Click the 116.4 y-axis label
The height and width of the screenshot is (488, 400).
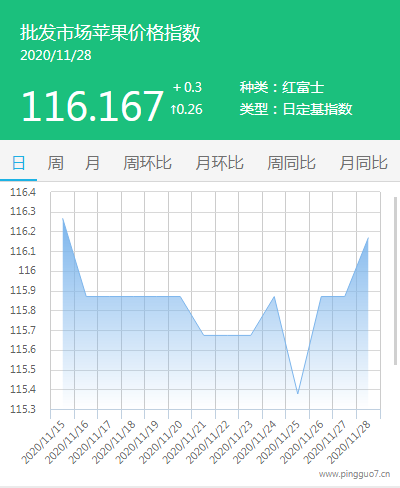(23, 192)
